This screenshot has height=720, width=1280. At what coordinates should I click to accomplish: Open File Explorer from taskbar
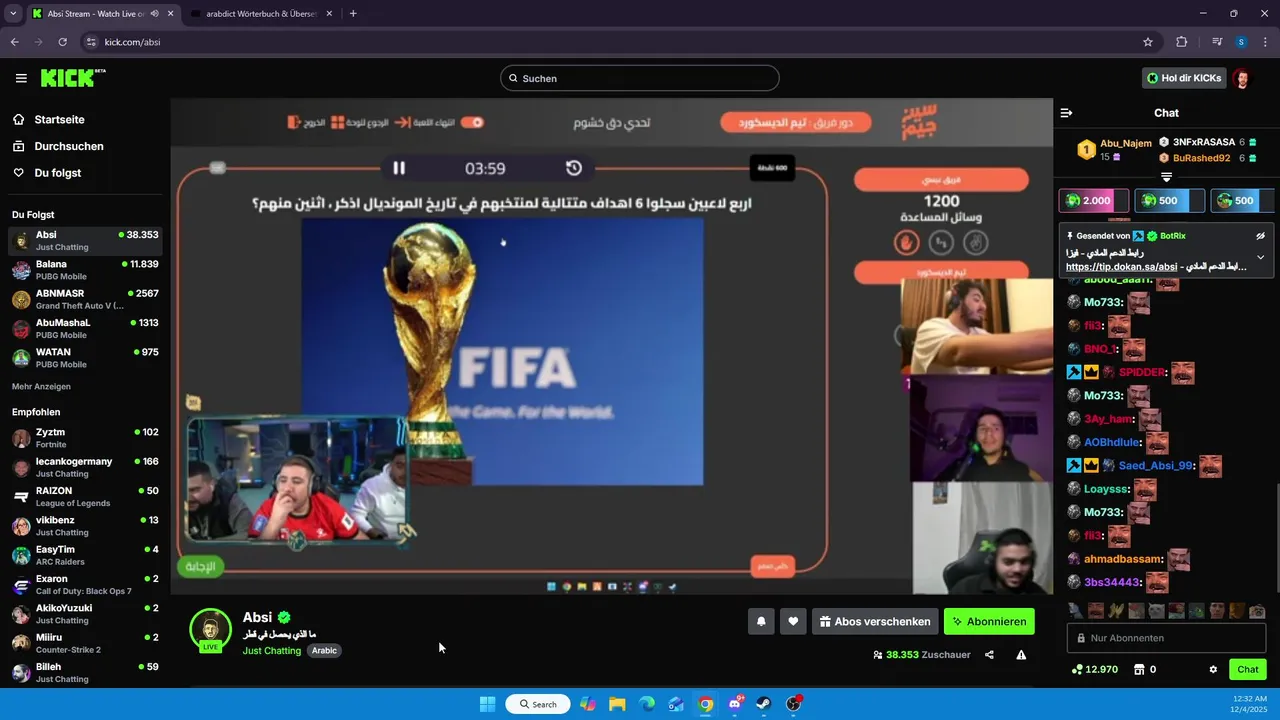(x=617, y=704)
